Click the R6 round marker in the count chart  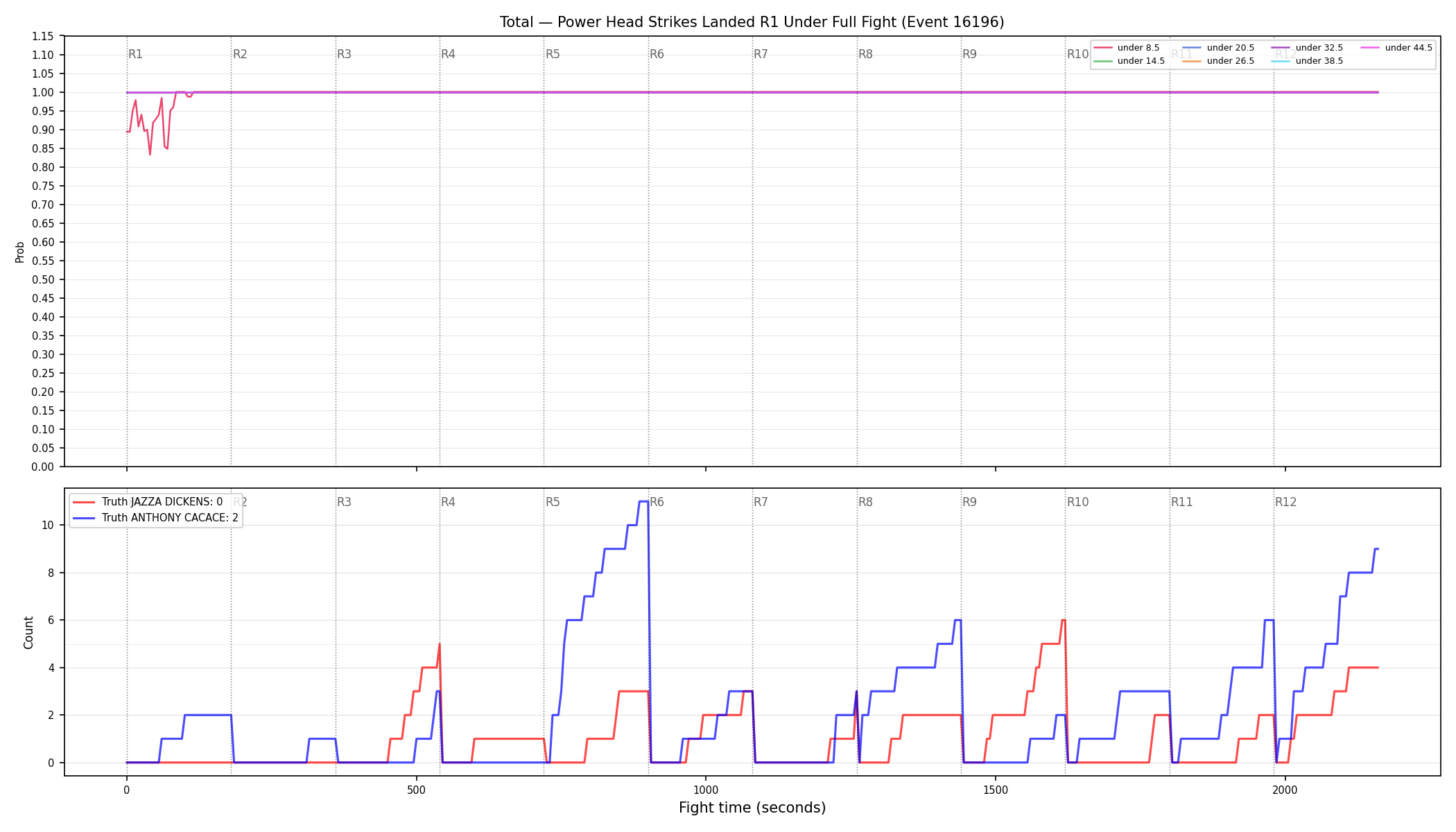pos(657,502)
